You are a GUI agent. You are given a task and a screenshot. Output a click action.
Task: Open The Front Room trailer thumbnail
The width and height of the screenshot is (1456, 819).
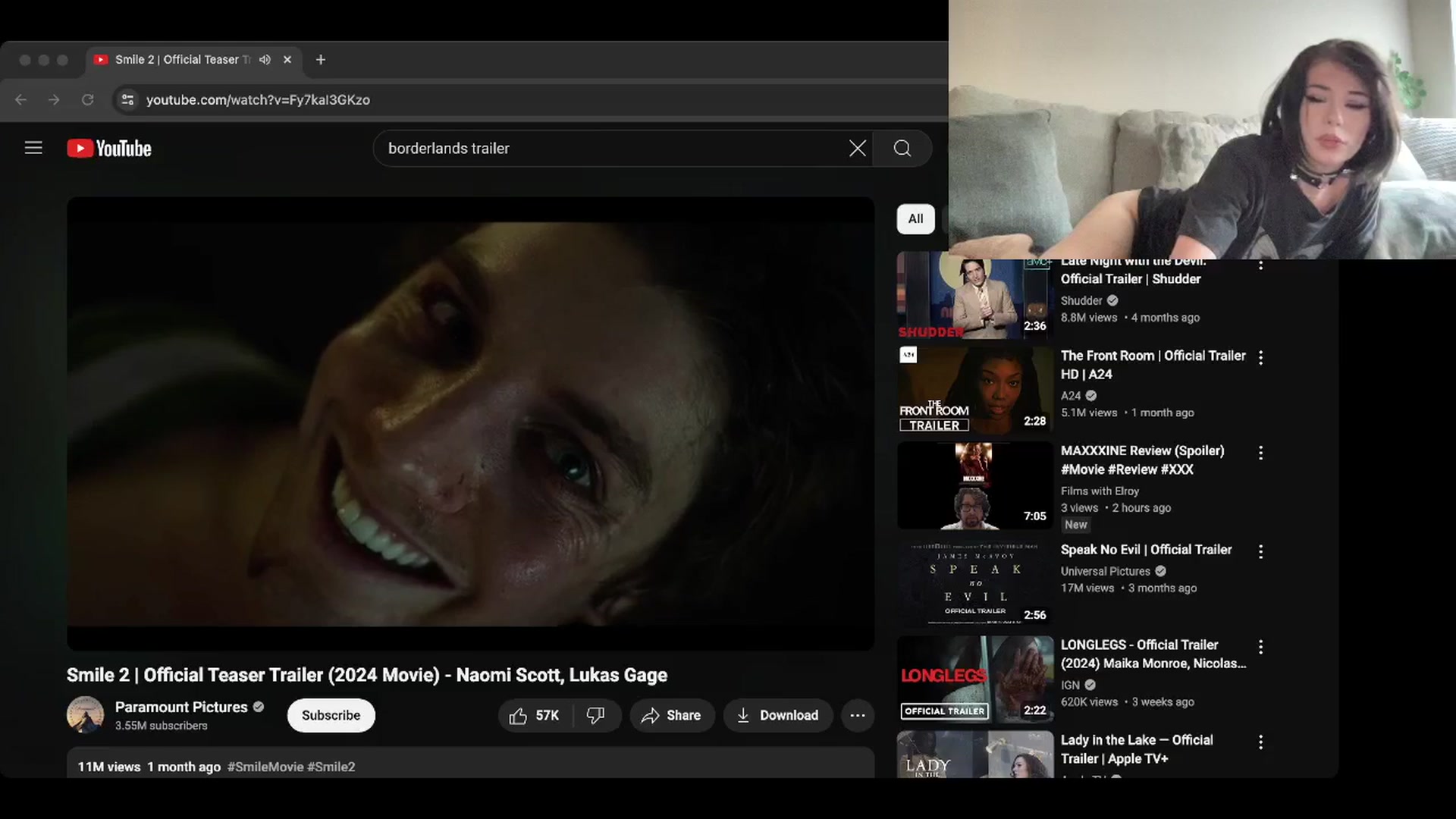click(x=975, y=390)
